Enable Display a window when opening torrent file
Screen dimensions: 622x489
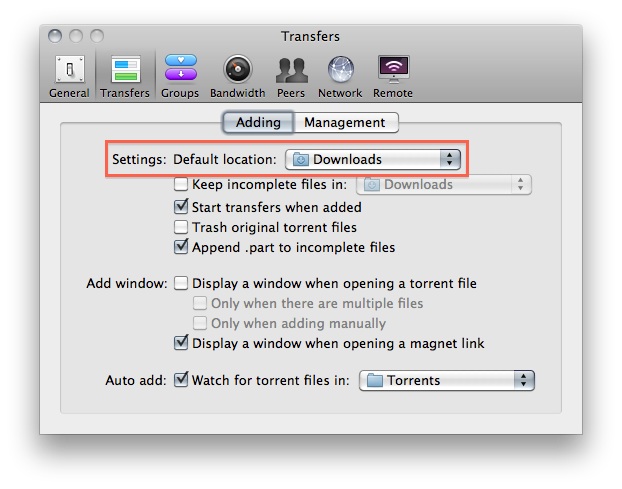(x=181, y=284)
